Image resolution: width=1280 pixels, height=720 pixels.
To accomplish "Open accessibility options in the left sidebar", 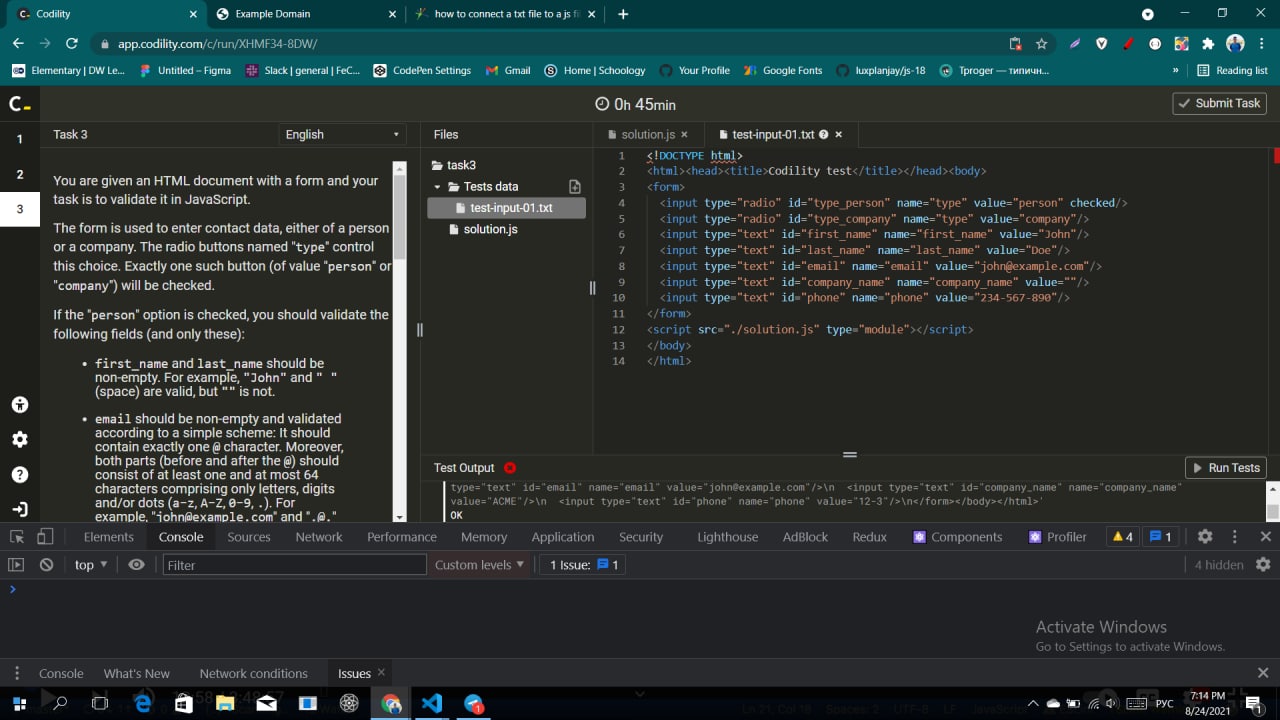I will pyautogui.click(x=20, y=405).
